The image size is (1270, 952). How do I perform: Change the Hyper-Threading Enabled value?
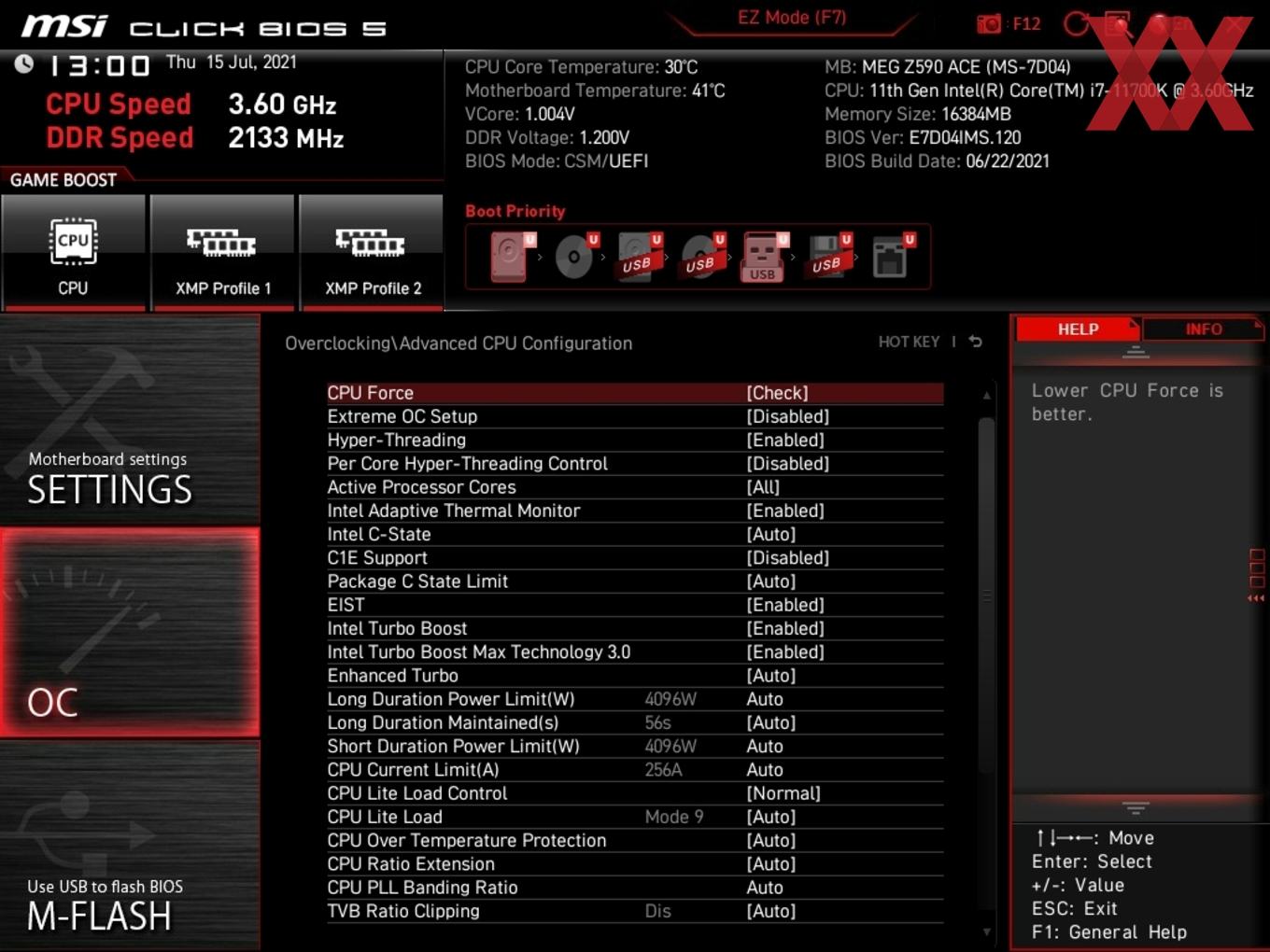click(785, 440)
